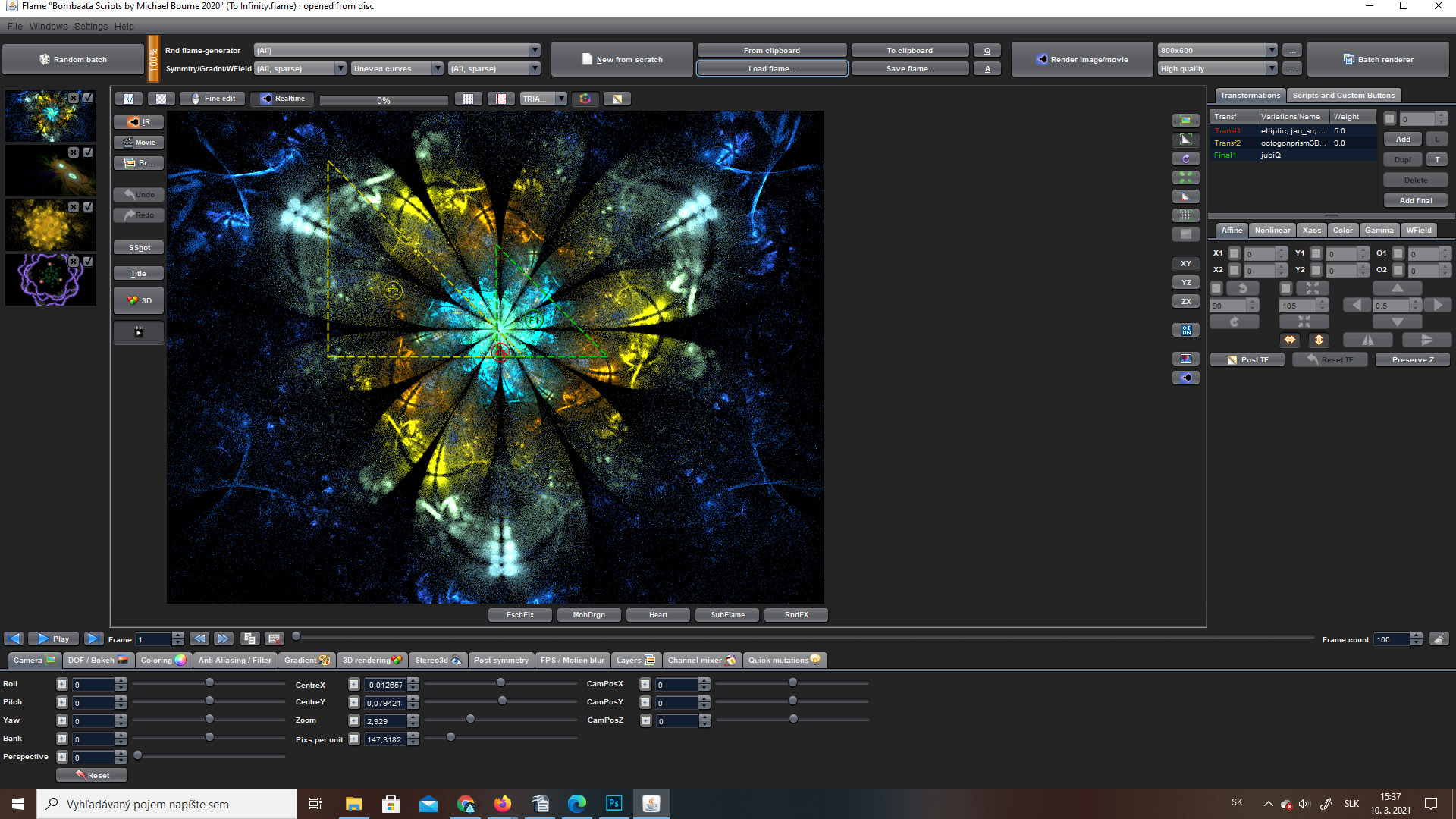Click New from scratch button

622,60
